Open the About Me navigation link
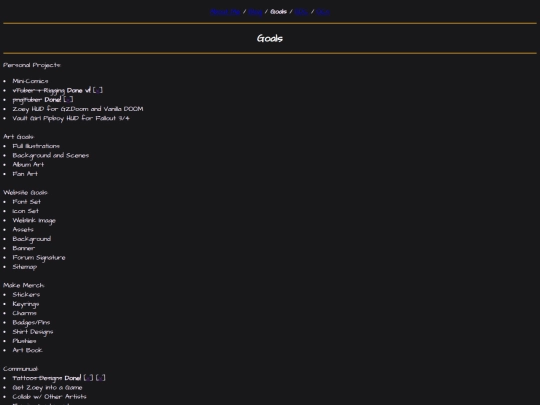540x405 pixels. click(x=225, y=12)
